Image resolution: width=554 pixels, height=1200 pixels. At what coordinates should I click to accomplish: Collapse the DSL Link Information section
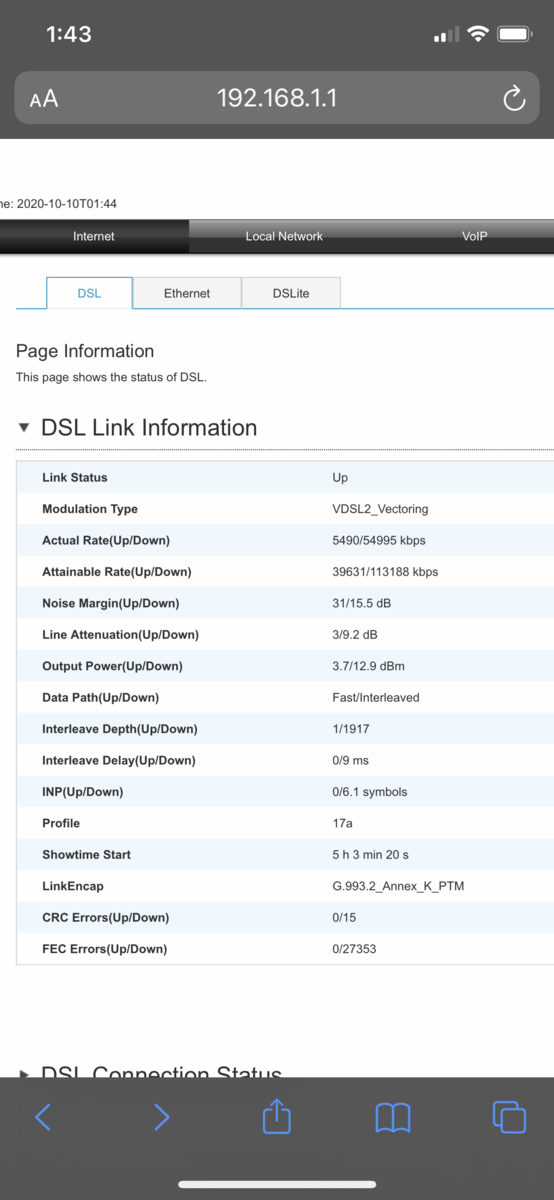(25, 428)
